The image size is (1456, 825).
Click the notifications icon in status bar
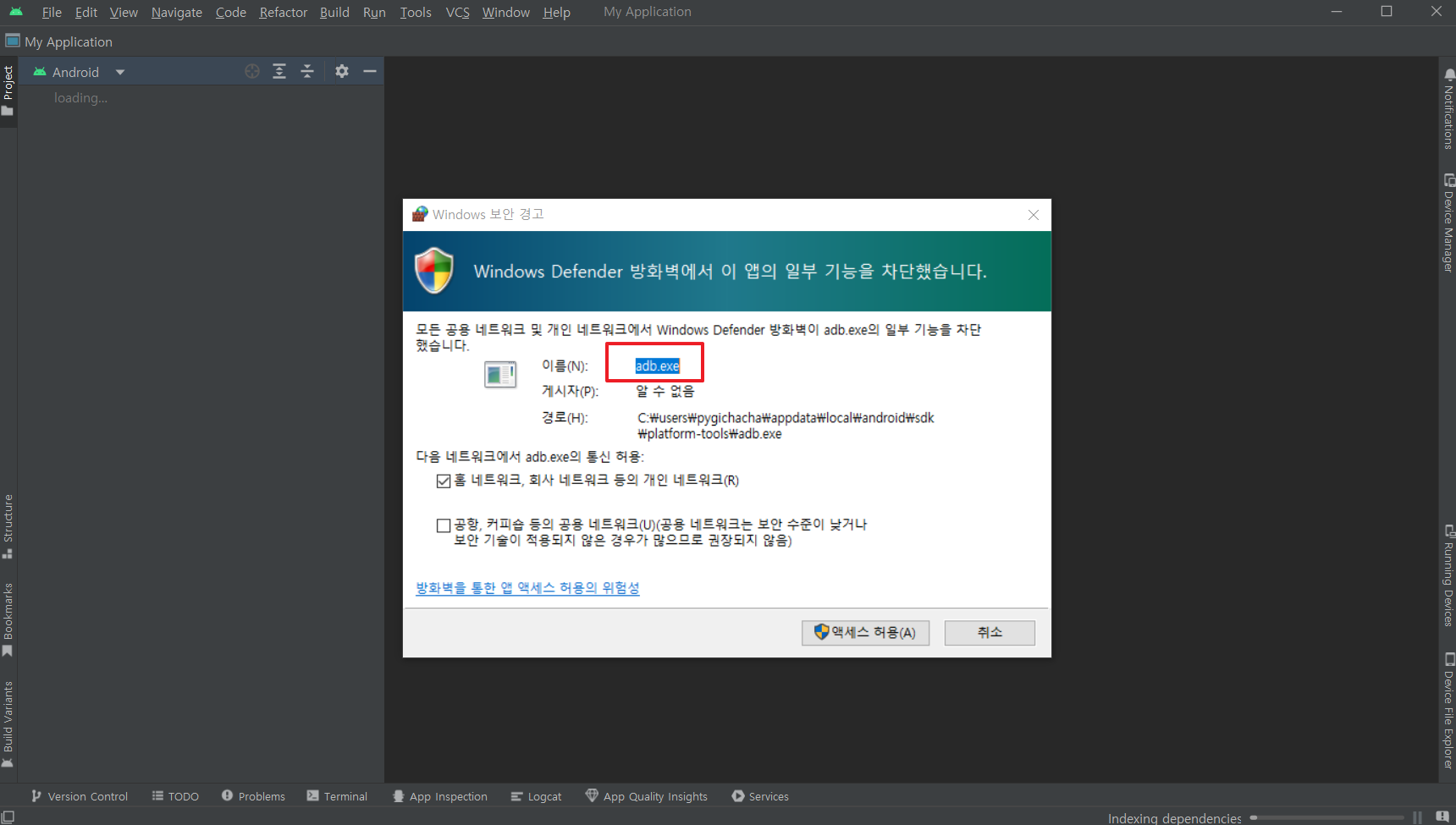point(1442,817)
